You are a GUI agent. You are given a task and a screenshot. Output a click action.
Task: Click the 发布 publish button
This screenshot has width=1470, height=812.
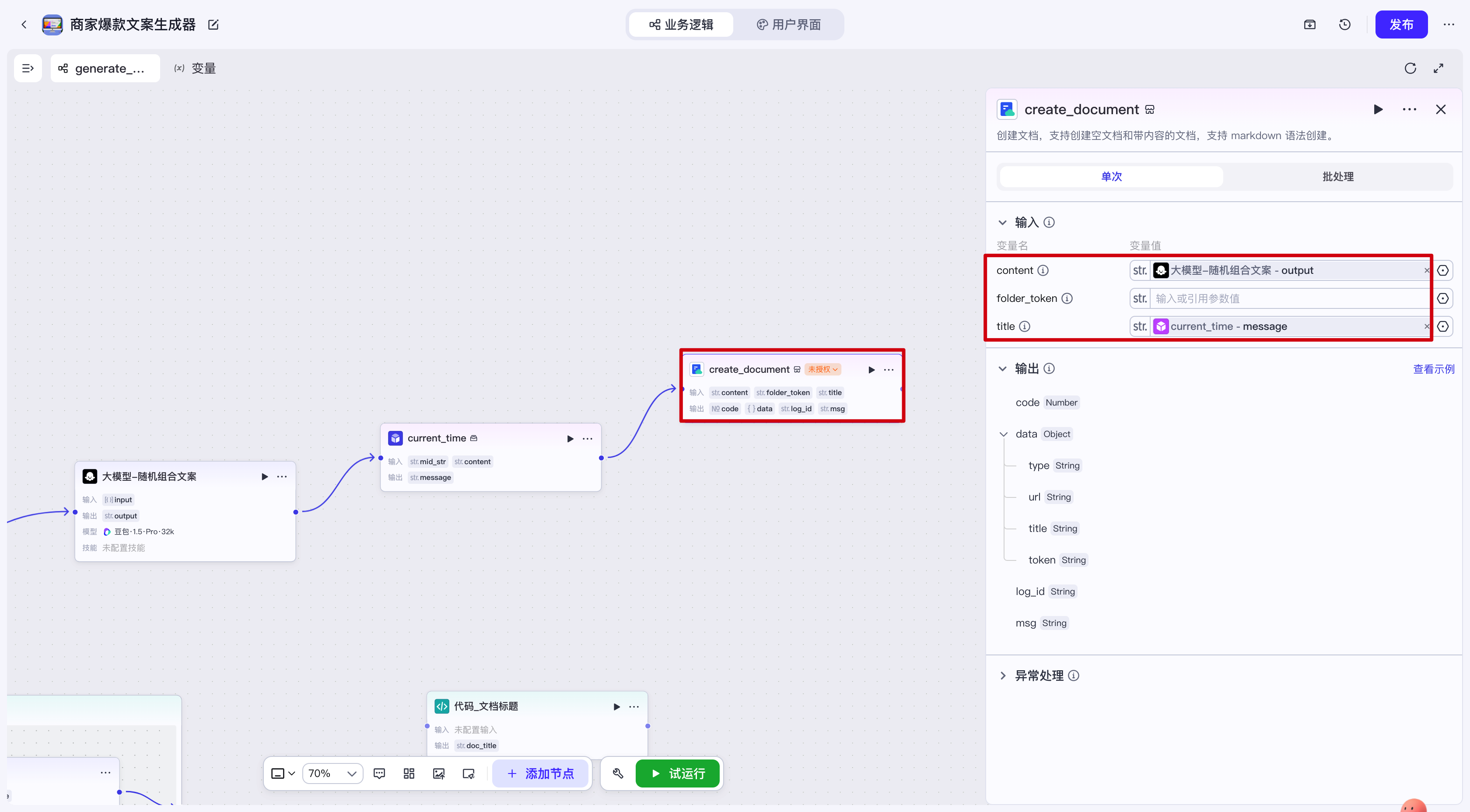coord(1400,24)
